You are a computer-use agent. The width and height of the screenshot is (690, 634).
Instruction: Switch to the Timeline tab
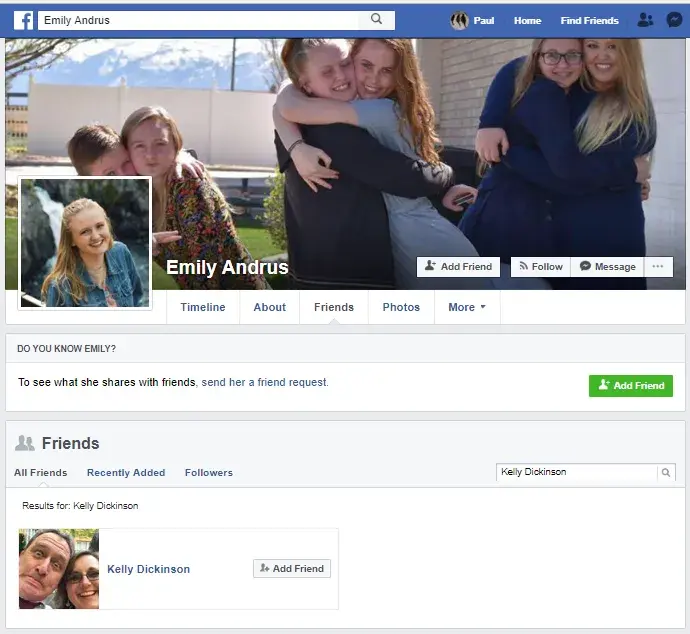click(x=203, y=307)
